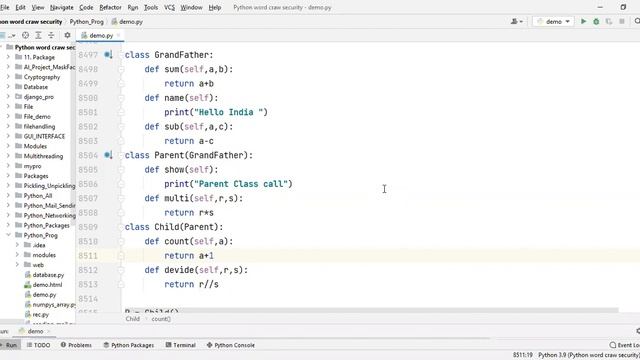Close the demo.py editor tab
This screenshot has width=640, height=360.
[118, 36]
